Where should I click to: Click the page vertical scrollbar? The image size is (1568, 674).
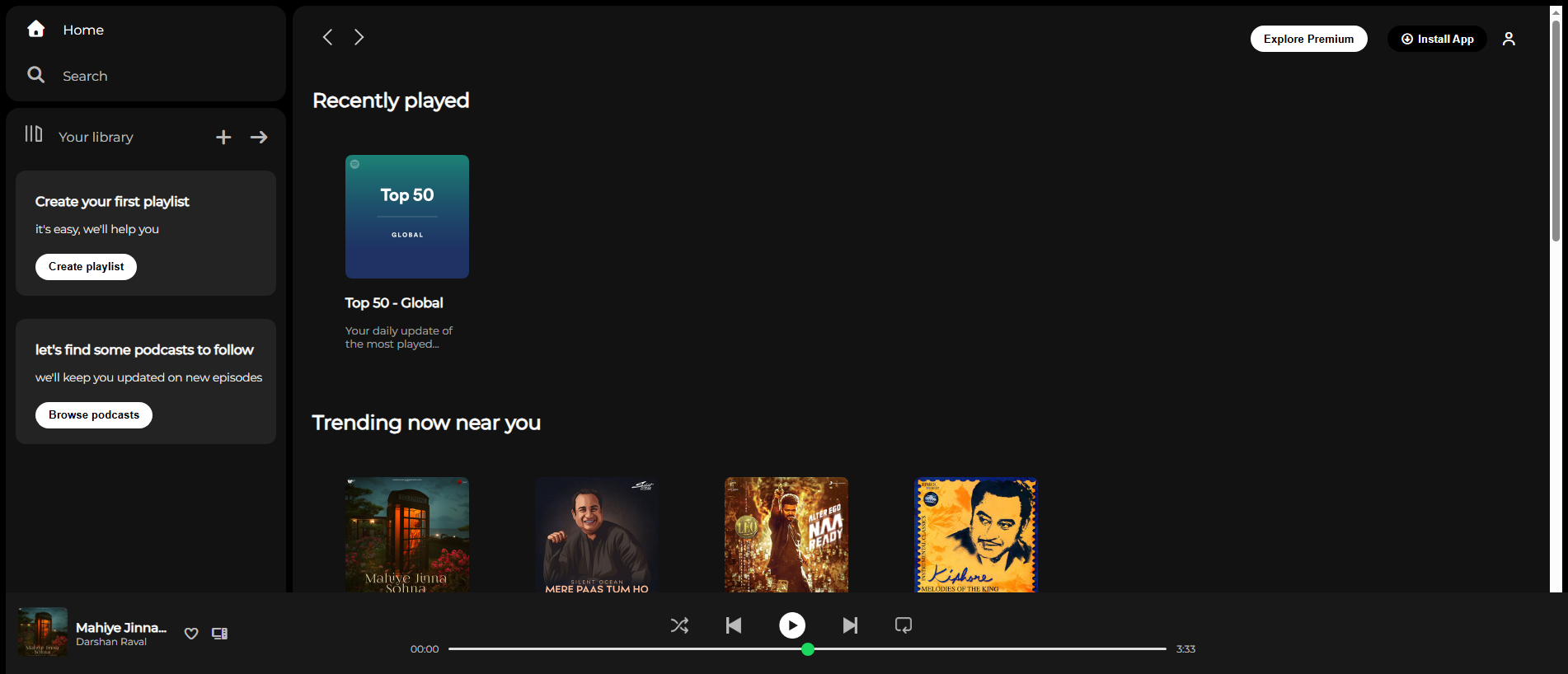(1556, 132)
